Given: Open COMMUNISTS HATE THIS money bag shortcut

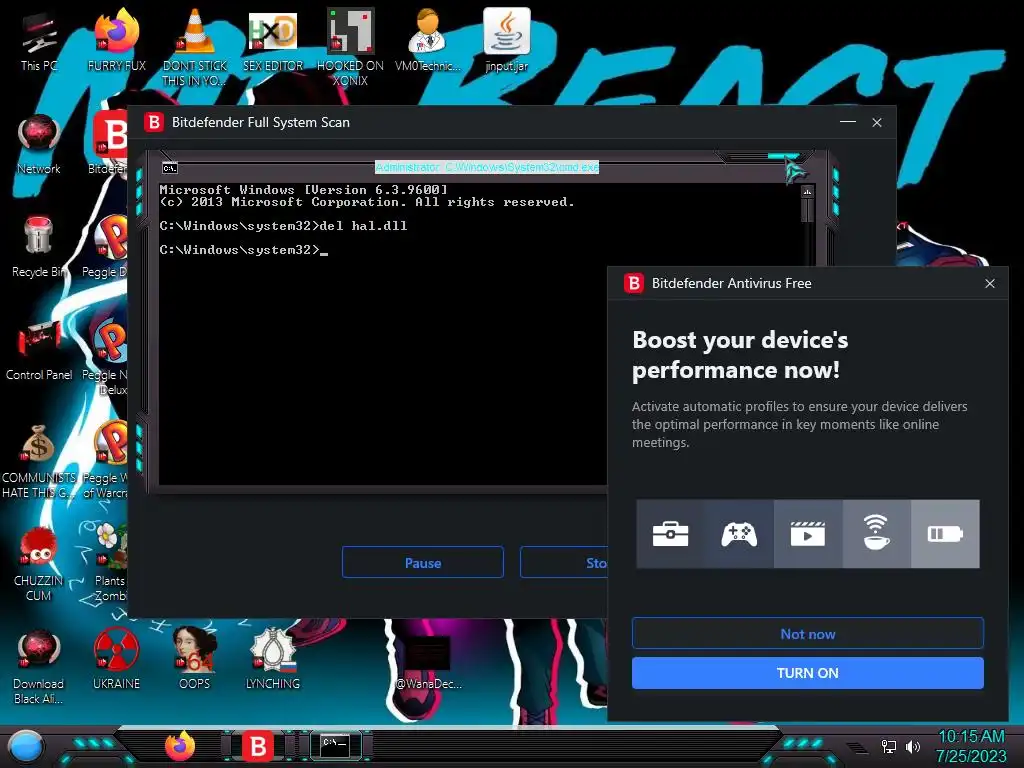Looking at the screenshot, I should point(39,460).
